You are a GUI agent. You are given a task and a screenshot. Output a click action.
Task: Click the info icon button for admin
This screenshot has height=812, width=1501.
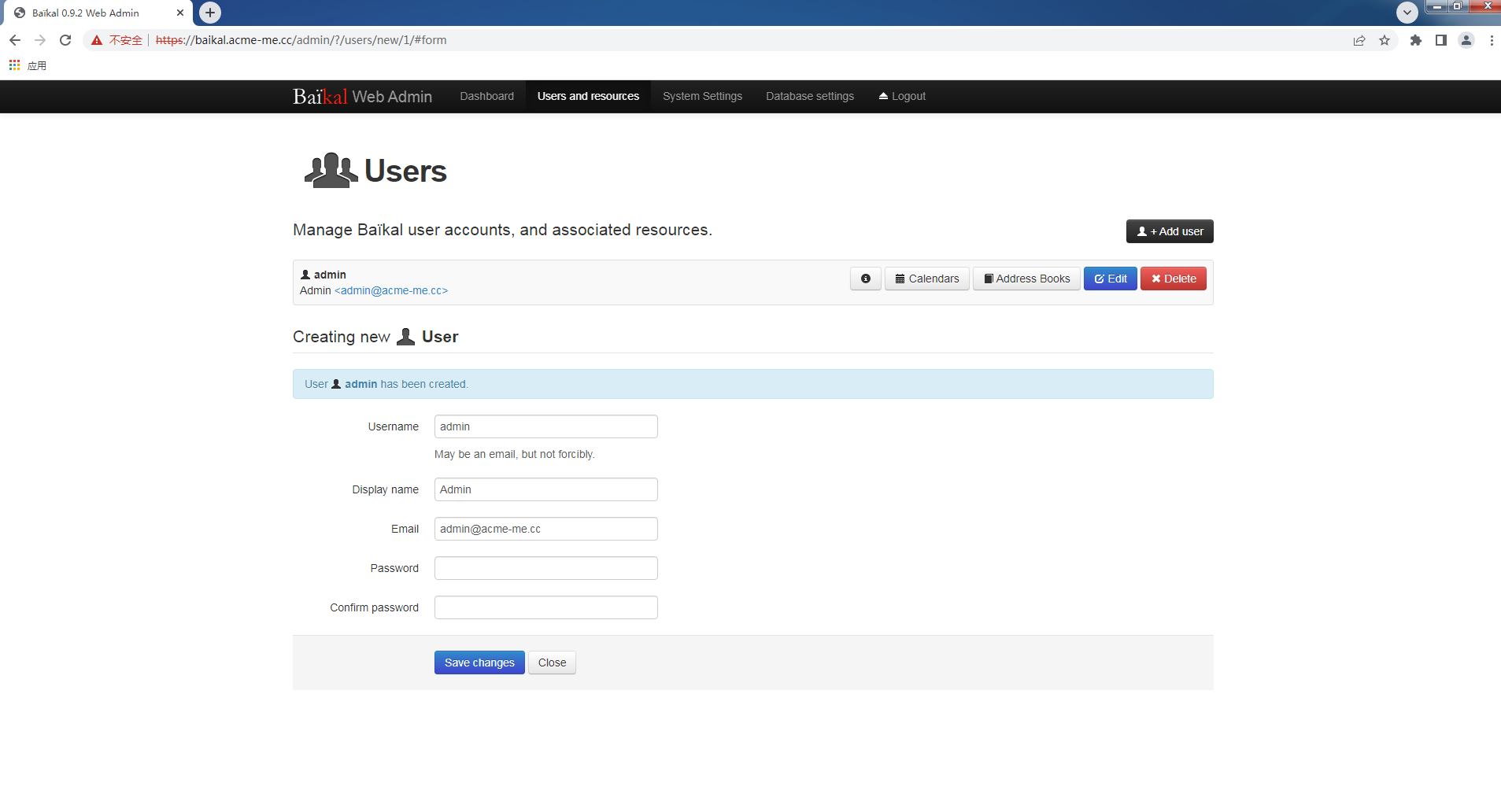[865, 279]
